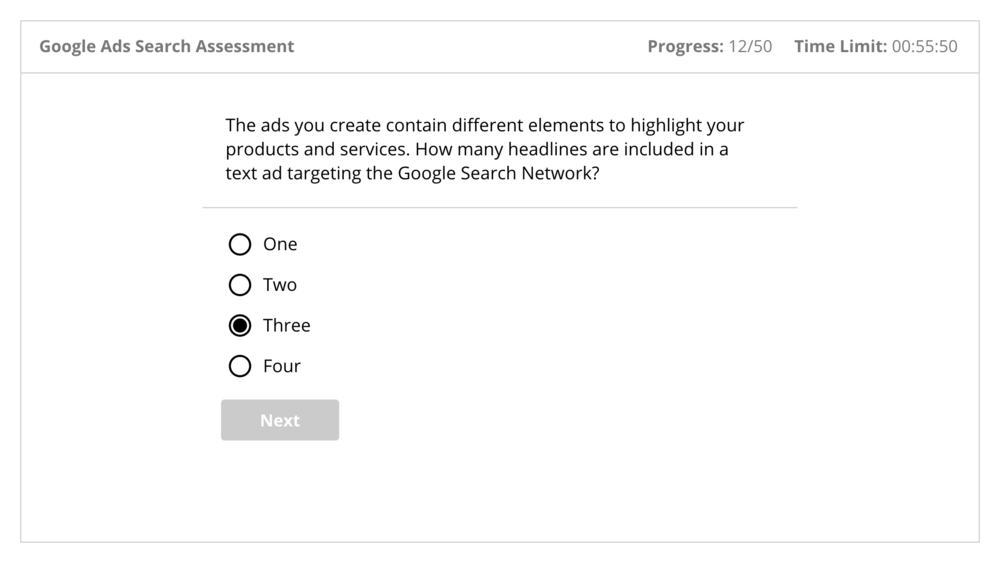Click empty header space between title and Progress
Screen dimensions: 1000x563
pos(470,46)
